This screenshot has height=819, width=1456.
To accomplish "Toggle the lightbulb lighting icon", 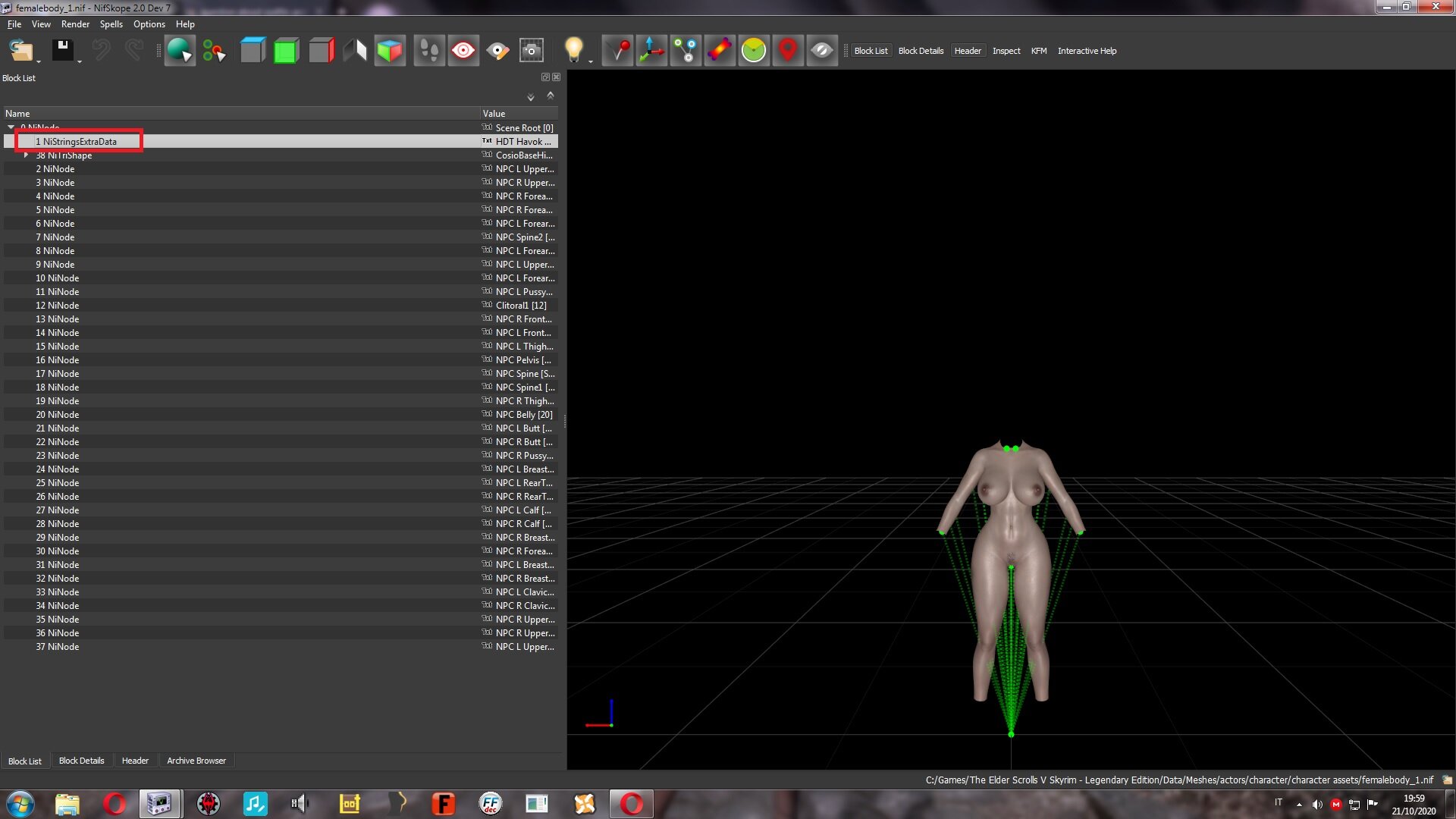I will coord(574,51).
